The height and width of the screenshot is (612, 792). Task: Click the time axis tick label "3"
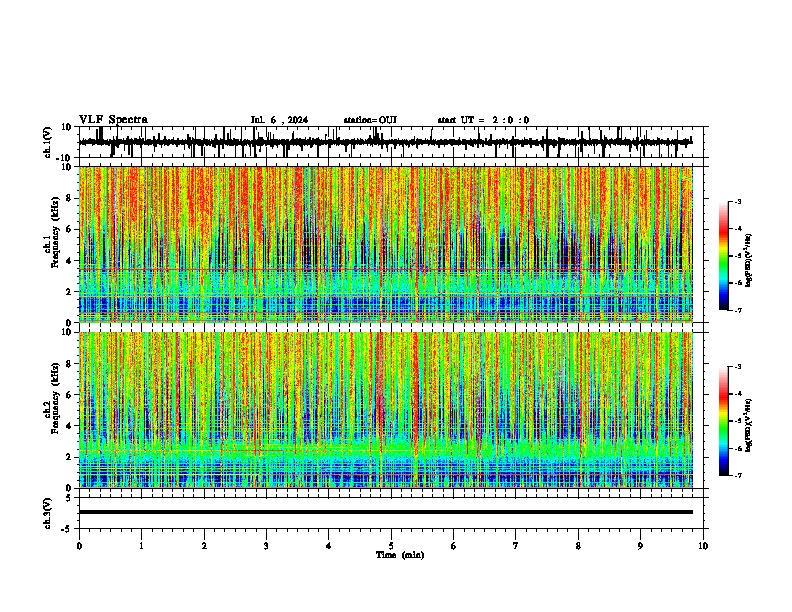click(266, 546)
